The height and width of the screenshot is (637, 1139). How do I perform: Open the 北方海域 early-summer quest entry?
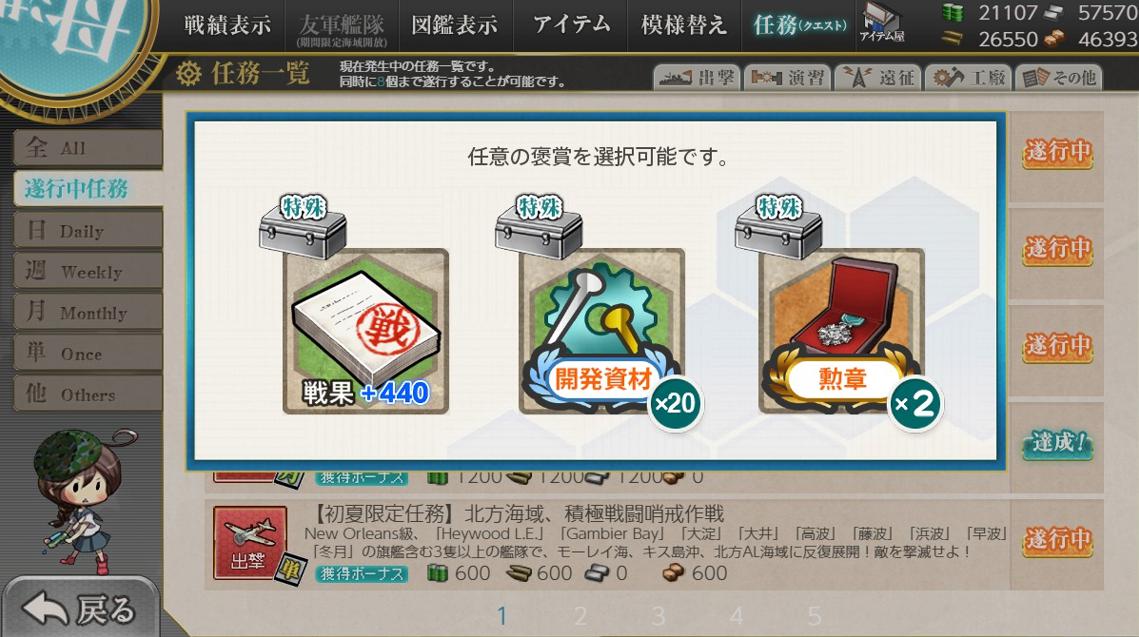[x=607, y=543]
